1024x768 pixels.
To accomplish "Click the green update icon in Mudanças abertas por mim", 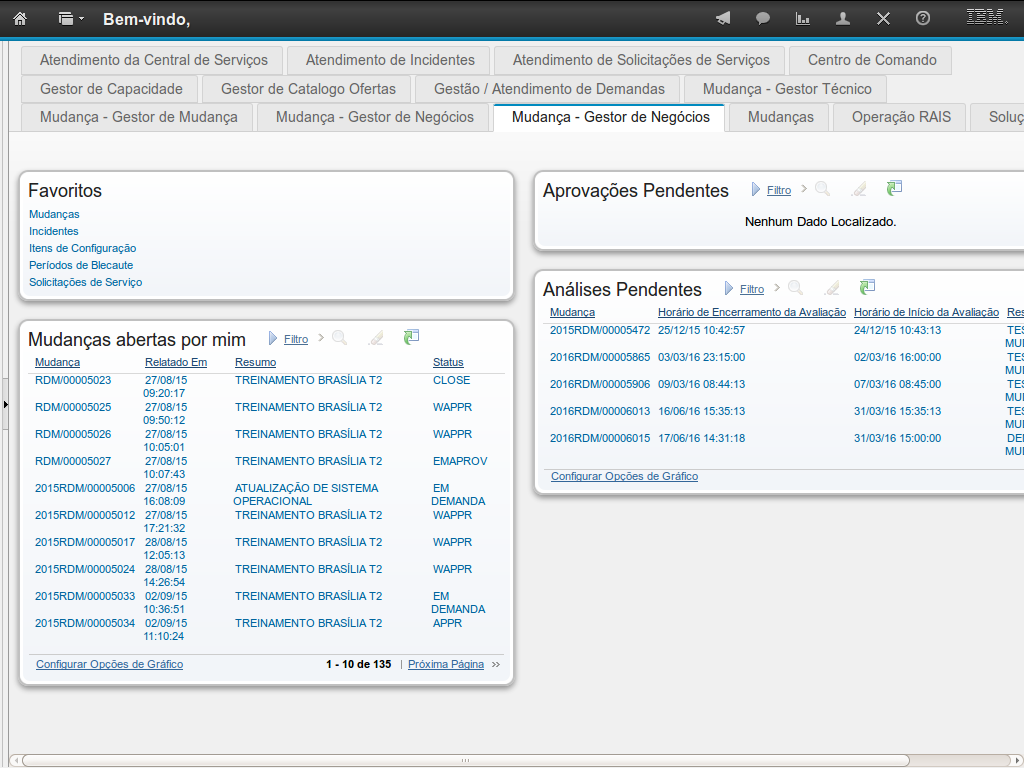I will tap(412, 338).
